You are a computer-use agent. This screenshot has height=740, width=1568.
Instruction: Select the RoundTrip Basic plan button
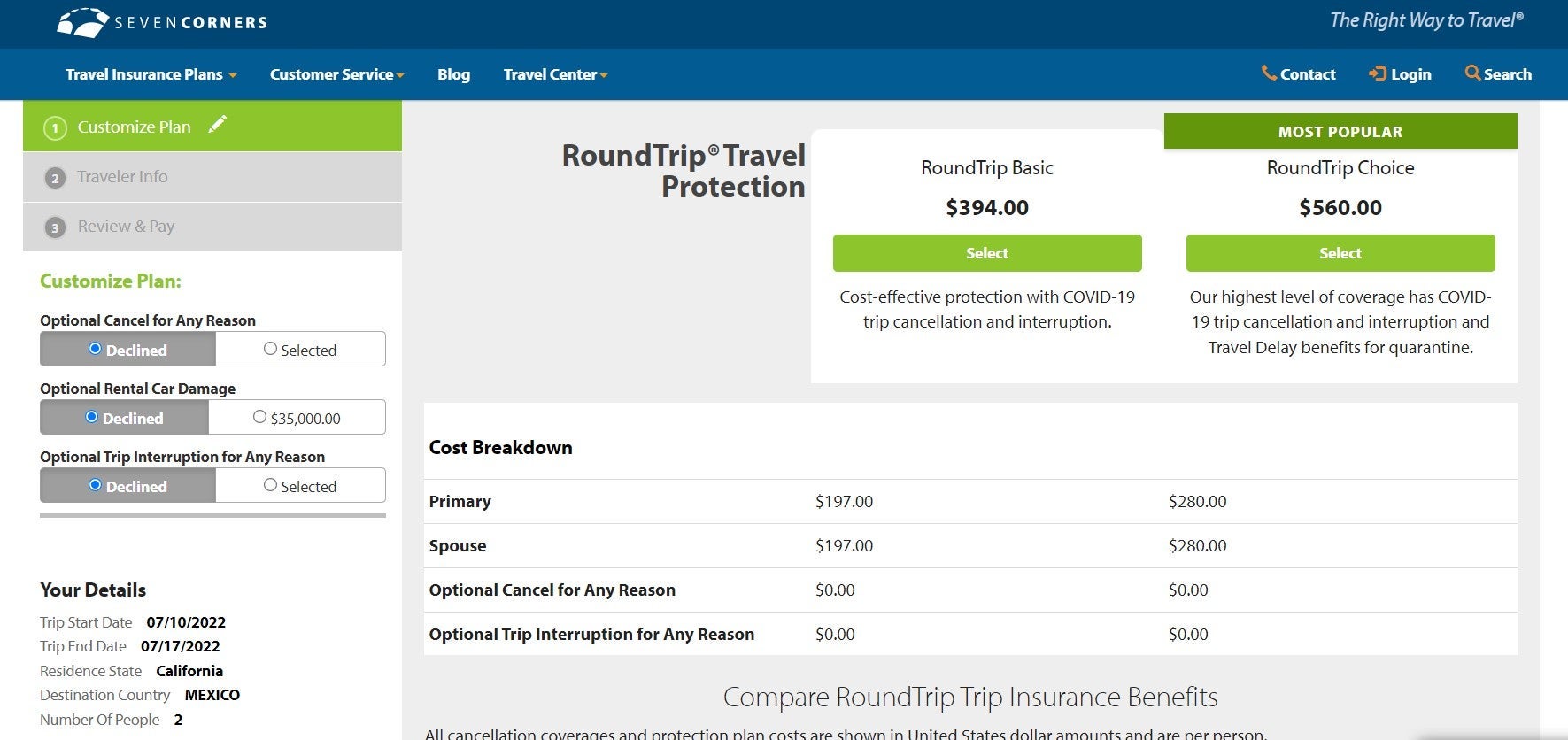point(986,253)
